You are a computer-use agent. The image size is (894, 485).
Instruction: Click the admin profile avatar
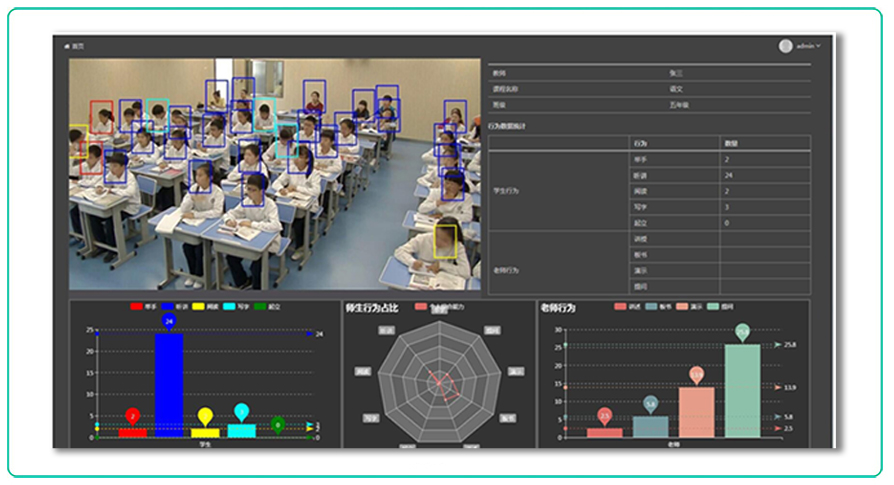786,46
